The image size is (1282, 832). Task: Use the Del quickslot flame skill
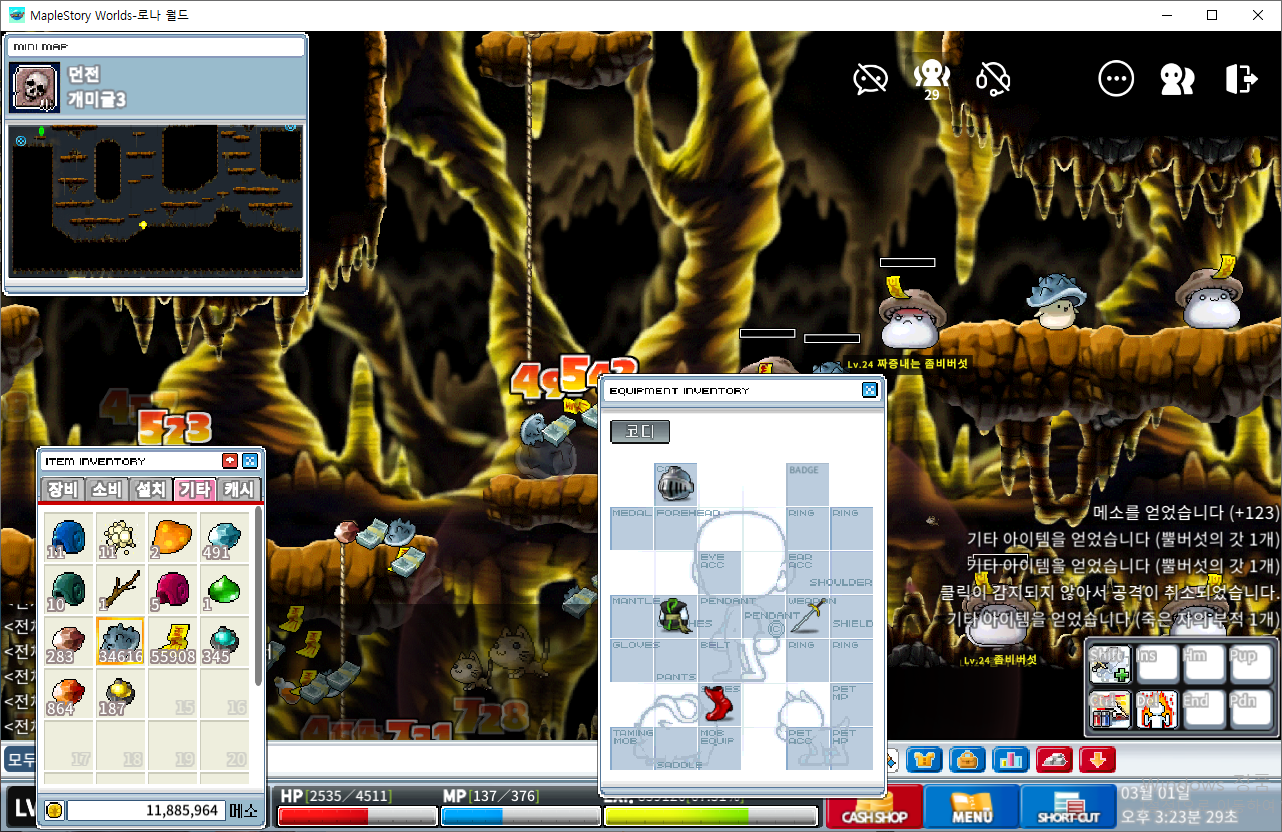click(x=1157, y=710)
